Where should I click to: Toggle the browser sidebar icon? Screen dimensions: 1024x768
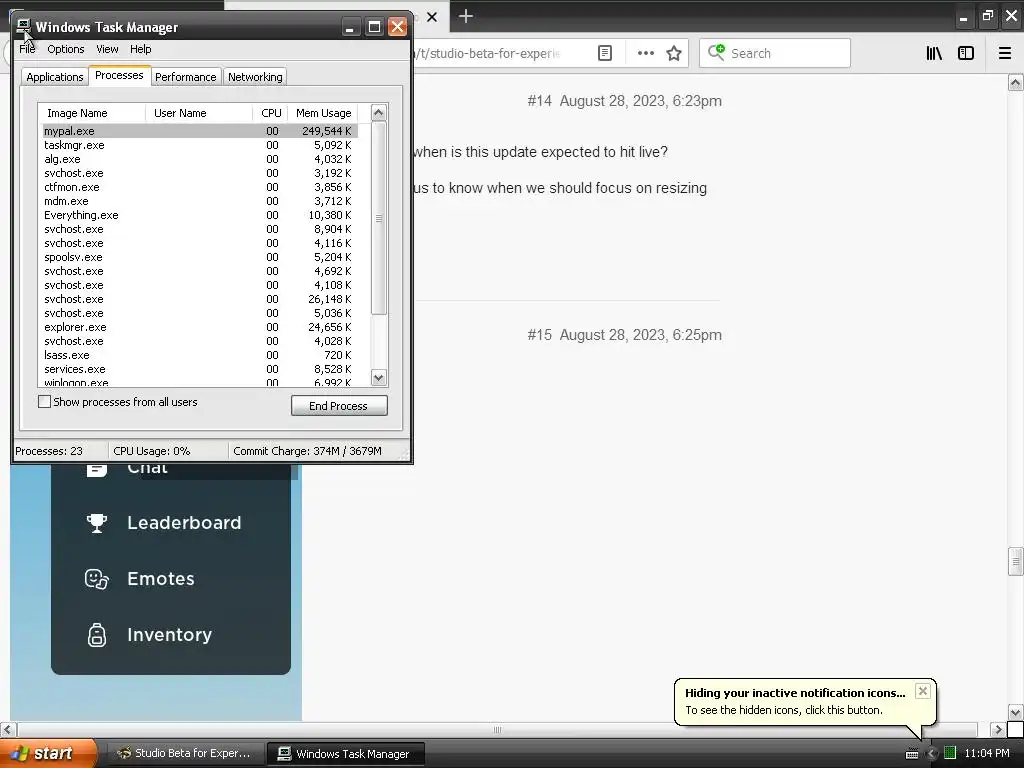(966, 53)
